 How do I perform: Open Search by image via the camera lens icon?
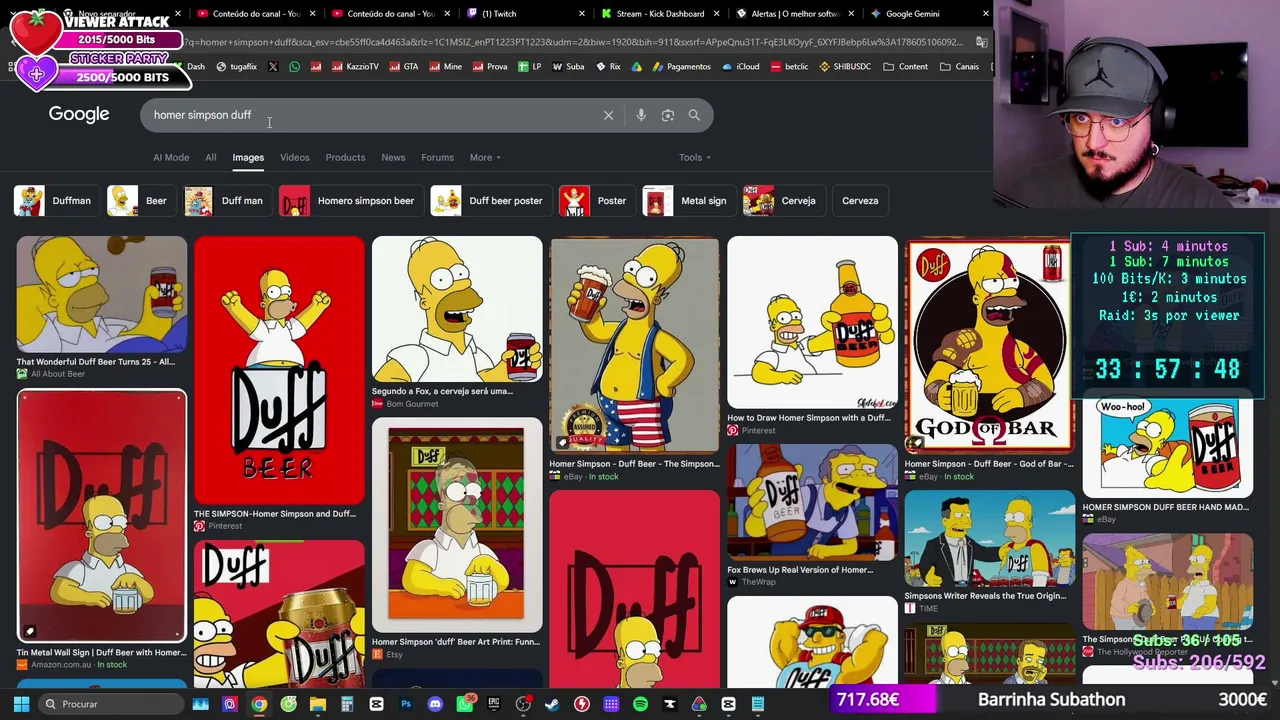668,115
